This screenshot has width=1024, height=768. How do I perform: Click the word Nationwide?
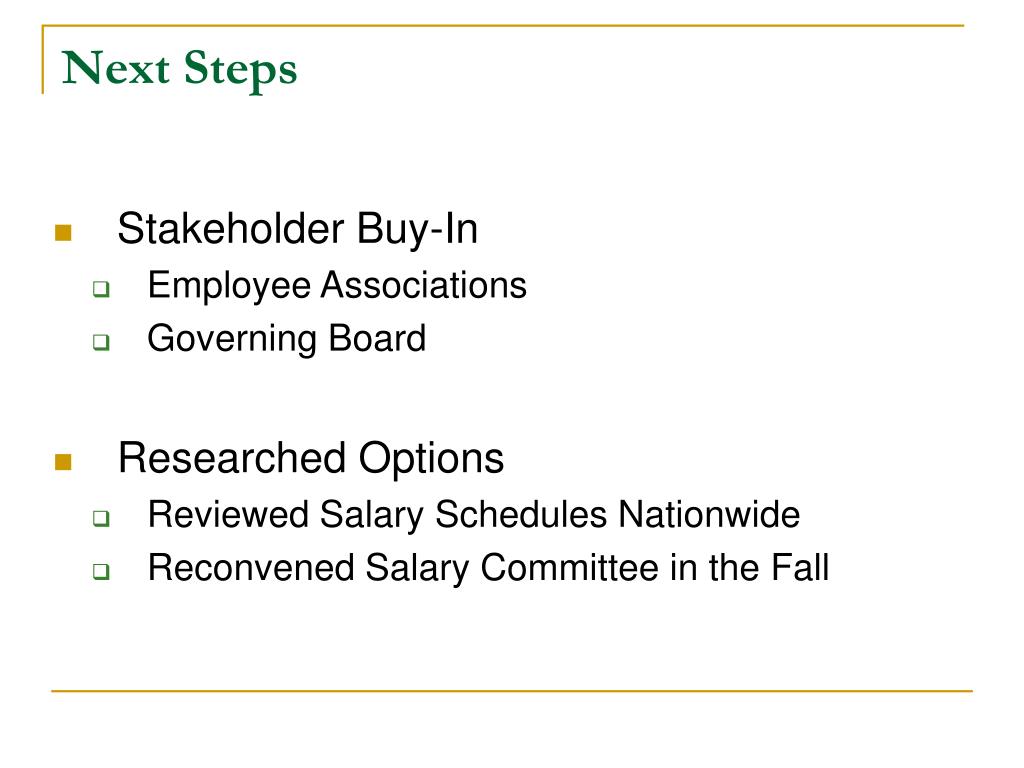709,514
